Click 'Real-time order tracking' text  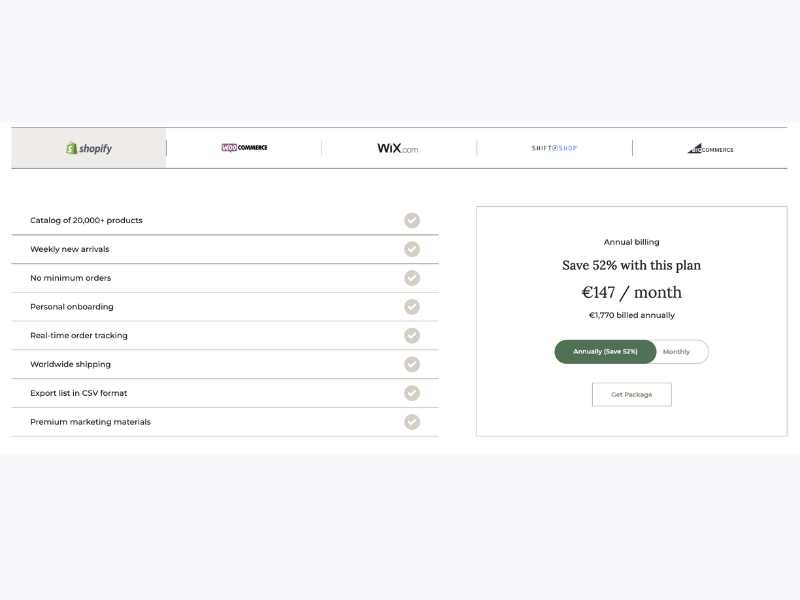coord(79,336)
